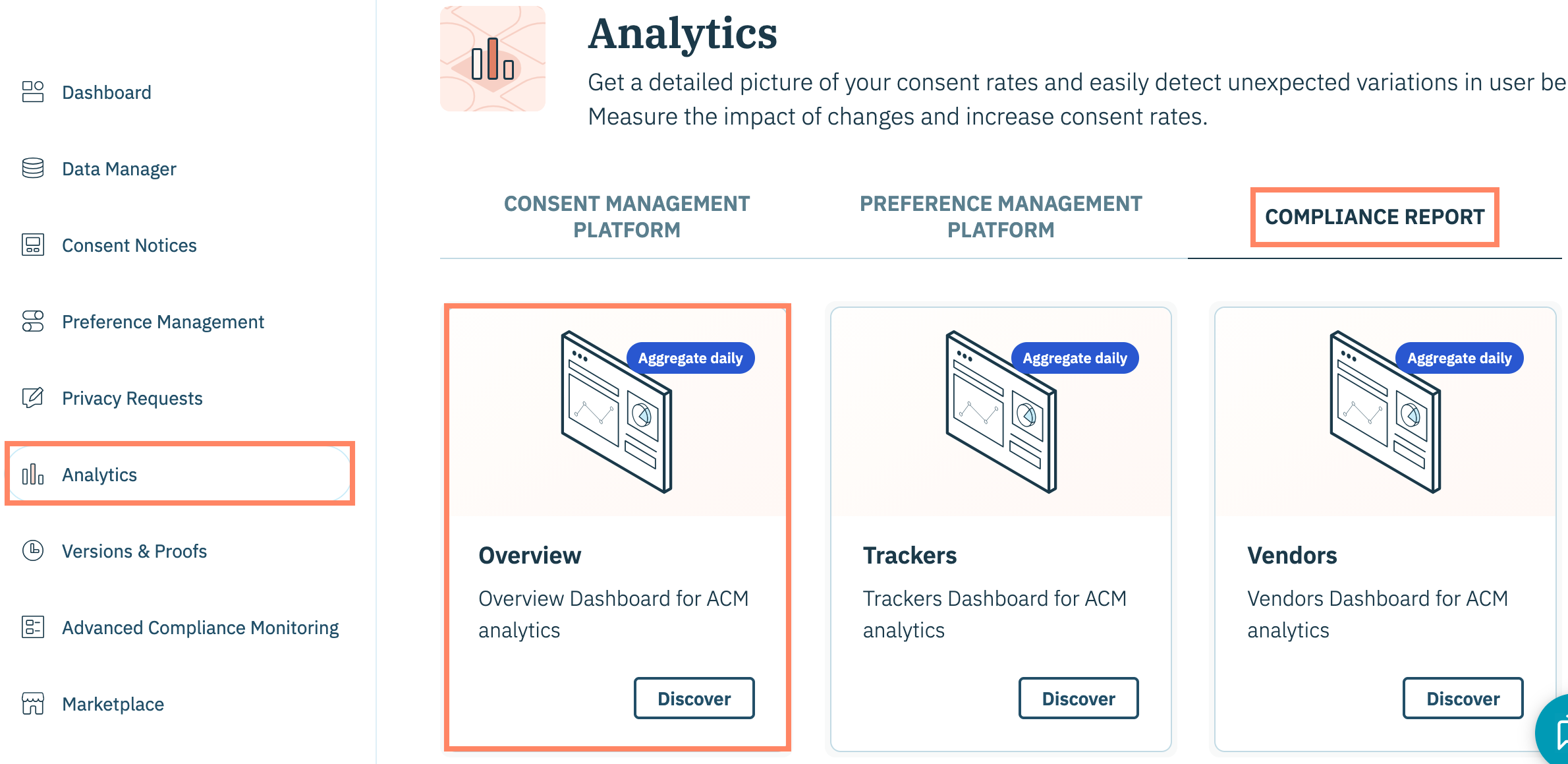Click the Privacy Requests pencil icon
Screen dimensions: 1568x764
point(33,398)
